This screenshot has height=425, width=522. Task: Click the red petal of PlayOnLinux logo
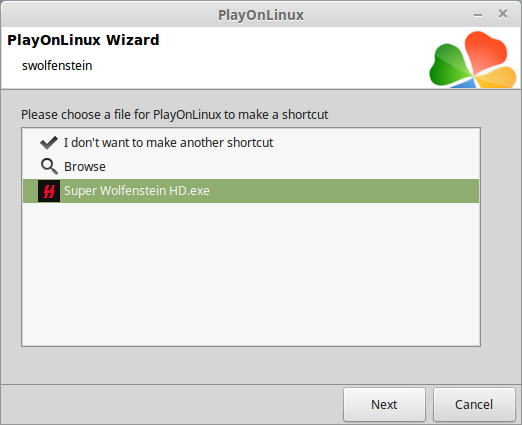click(486, 51)
